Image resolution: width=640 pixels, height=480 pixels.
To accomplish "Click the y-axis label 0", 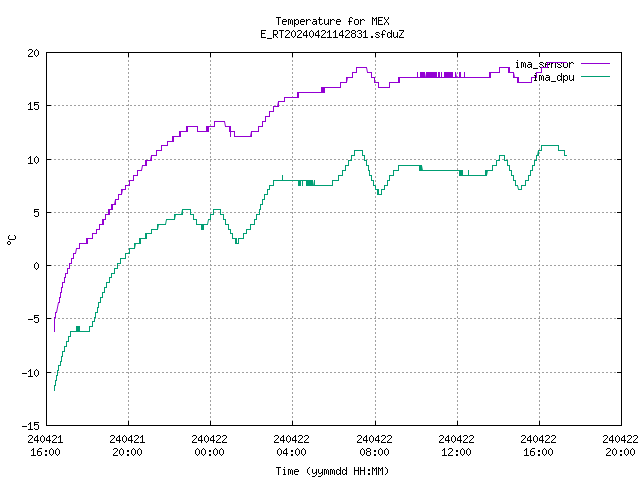I will pyautogui.click(x=37, y=266).
